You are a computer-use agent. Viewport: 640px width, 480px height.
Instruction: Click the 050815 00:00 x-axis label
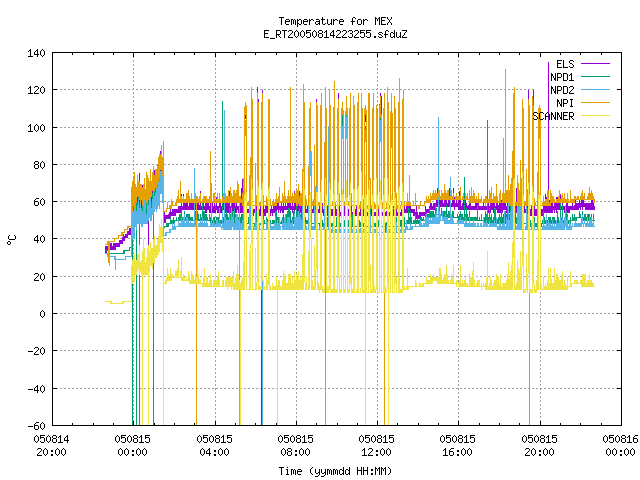tap(133, 446)
